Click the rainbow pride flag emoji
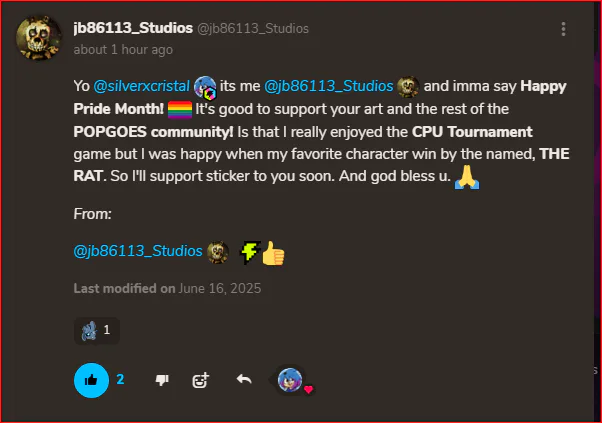This screenshot has width=602, height=423. (x=180, y=109)
